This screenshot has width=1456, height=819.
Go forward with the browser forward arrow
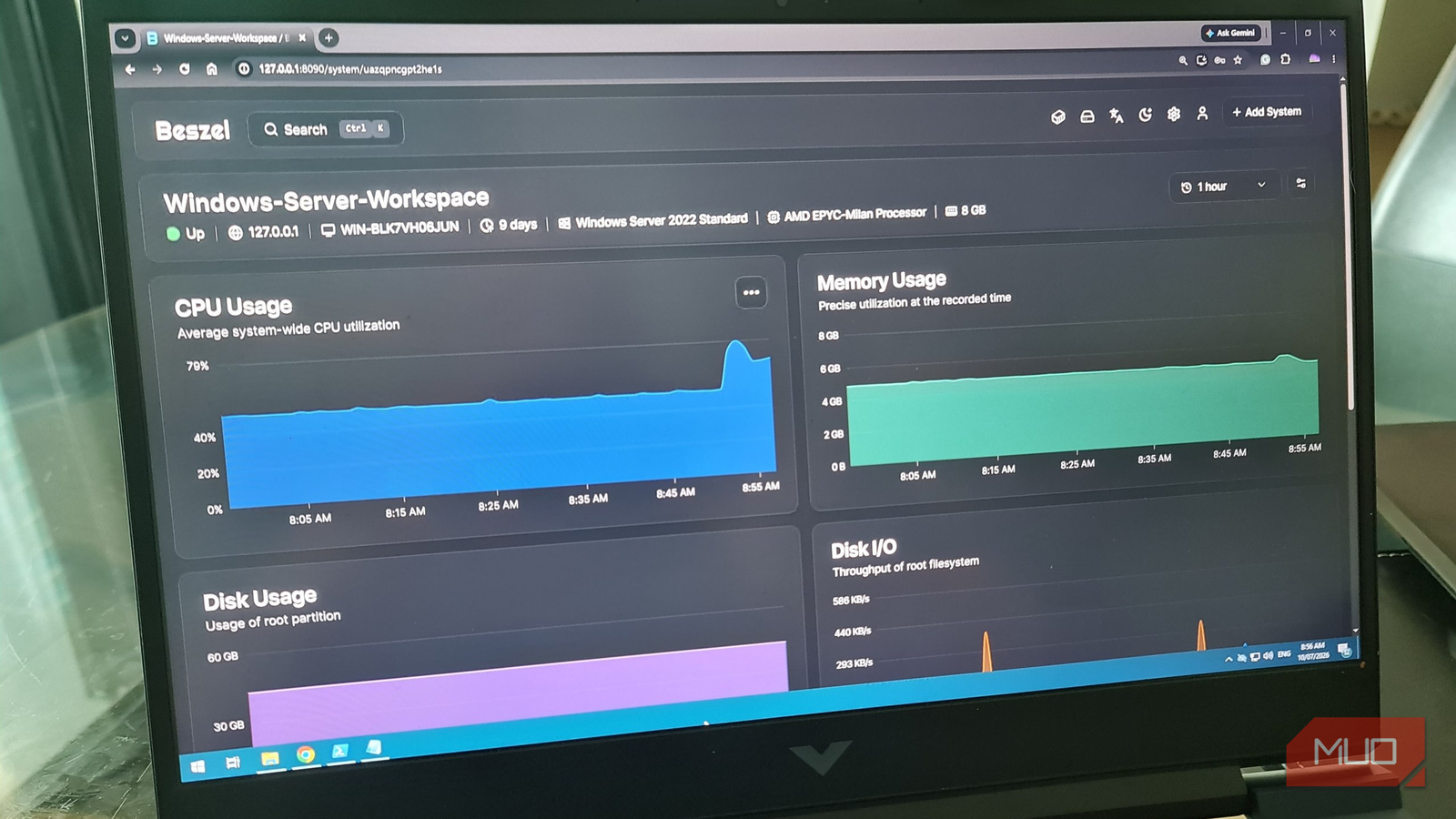tap(157, 69)
